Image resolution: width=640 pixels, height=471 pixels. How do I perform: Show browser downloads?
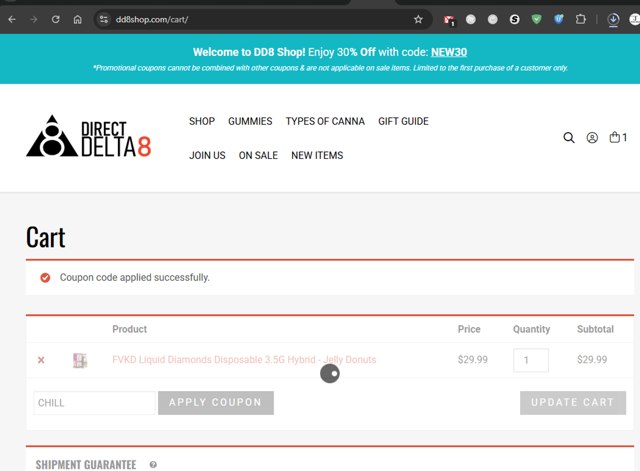613,19
